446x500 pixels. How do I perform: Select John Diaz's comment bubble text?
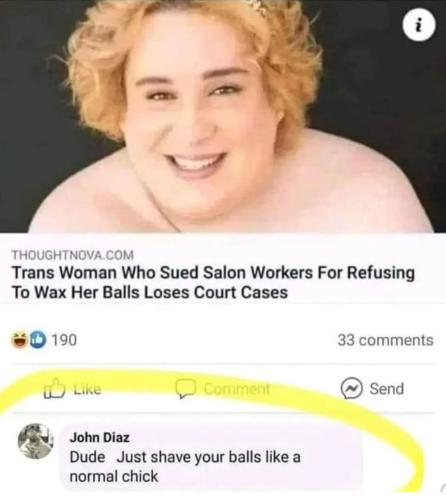tap(185, 466)
